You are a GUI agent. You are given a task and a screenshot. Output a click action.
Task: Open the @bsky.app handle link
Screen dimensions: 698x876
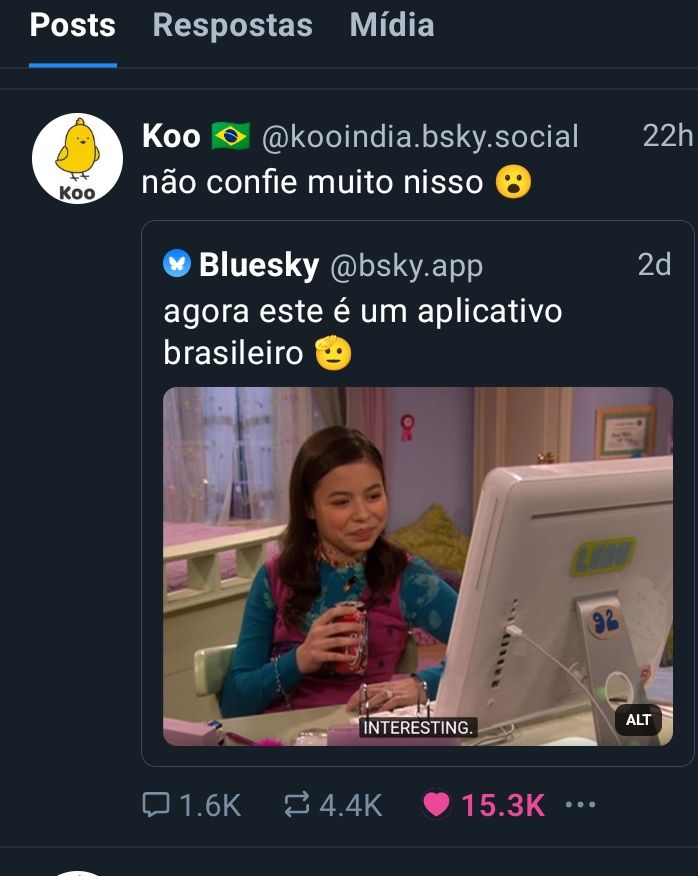(406, 265)
